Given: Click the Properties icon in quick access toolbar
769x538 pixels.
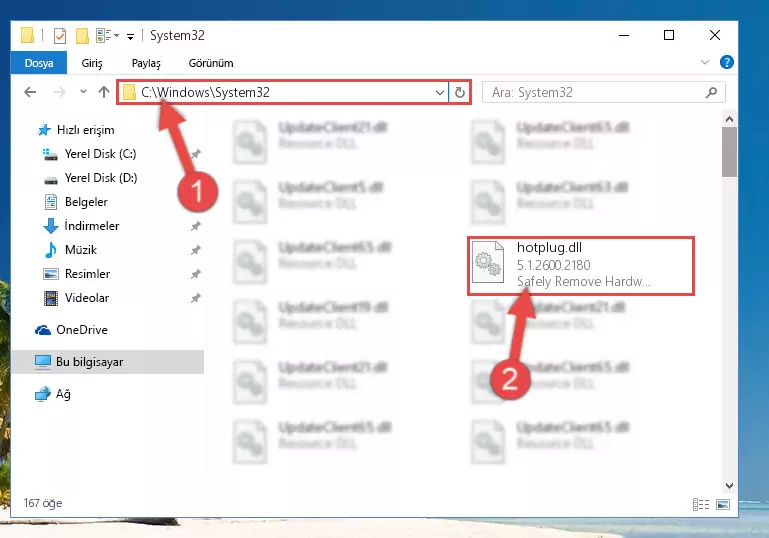Looking at the screenshot, I should (60, 36).
